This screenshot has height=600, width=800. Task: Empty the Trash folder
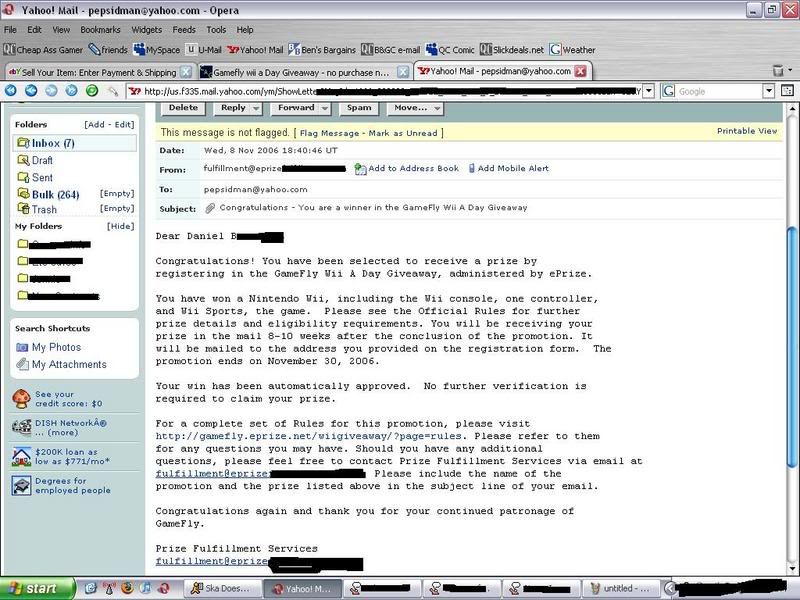click(x=117, y=209)
